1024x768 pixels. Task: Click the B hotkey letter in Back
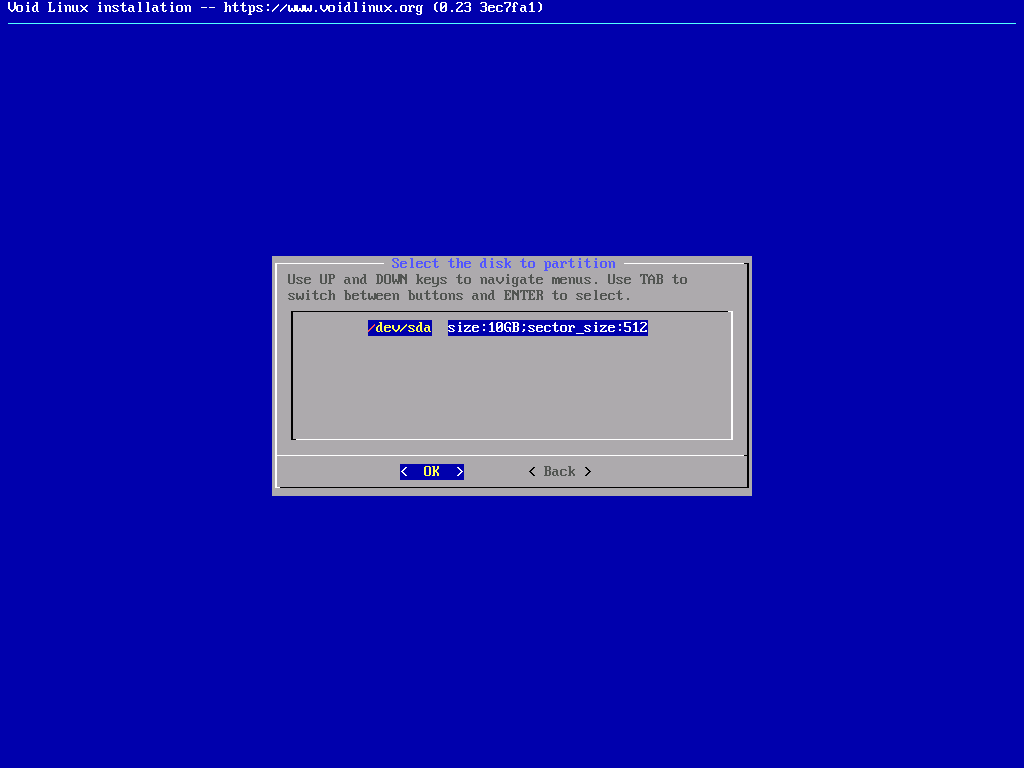(x=548, y=472)
